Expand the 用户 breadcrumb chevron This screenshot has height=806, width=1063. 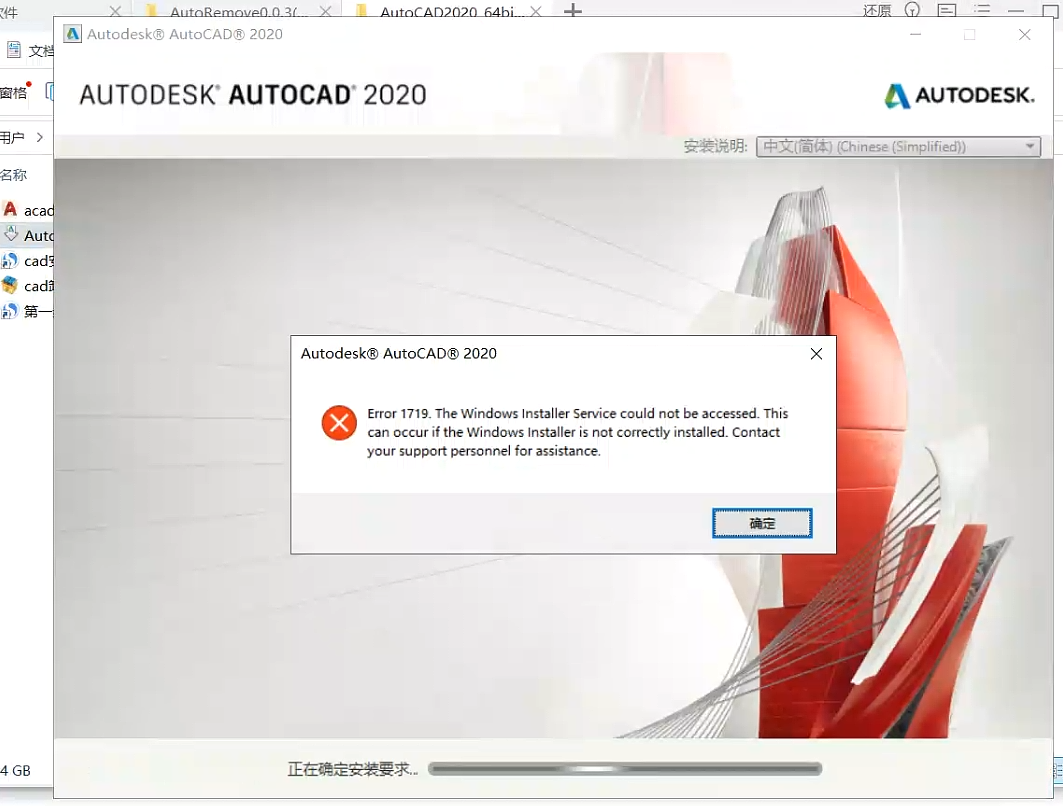point(39,137)
